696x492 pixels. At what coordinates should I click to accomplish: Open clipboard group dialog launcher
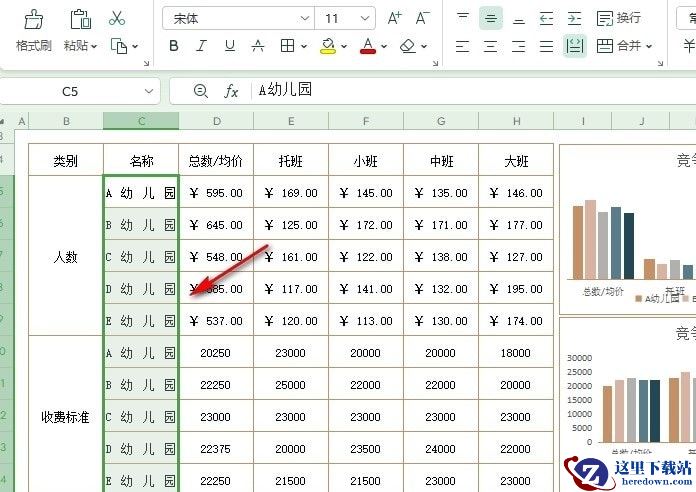(x=146, y=63)
